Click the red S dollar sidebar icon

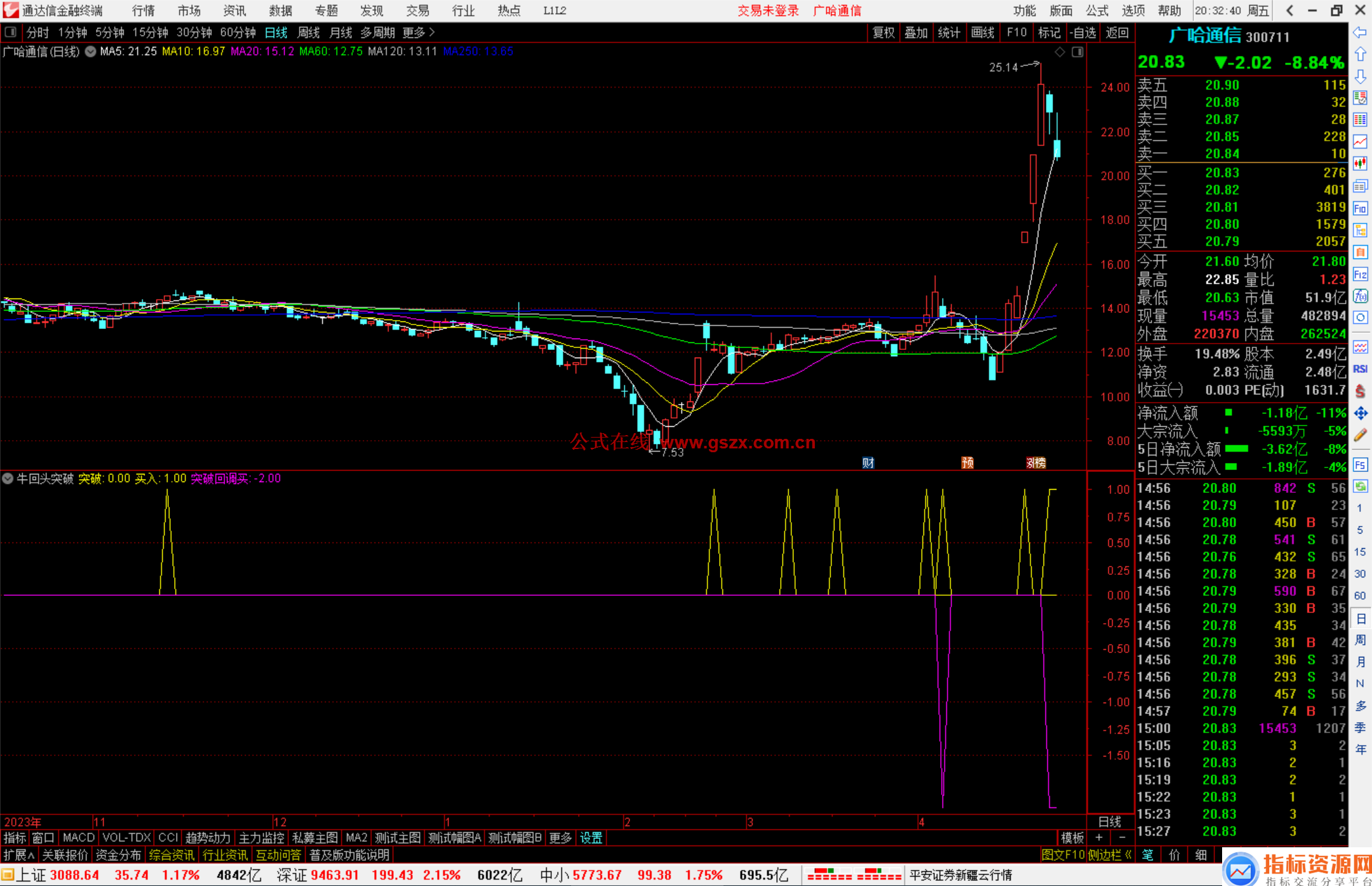[1360, 391]
